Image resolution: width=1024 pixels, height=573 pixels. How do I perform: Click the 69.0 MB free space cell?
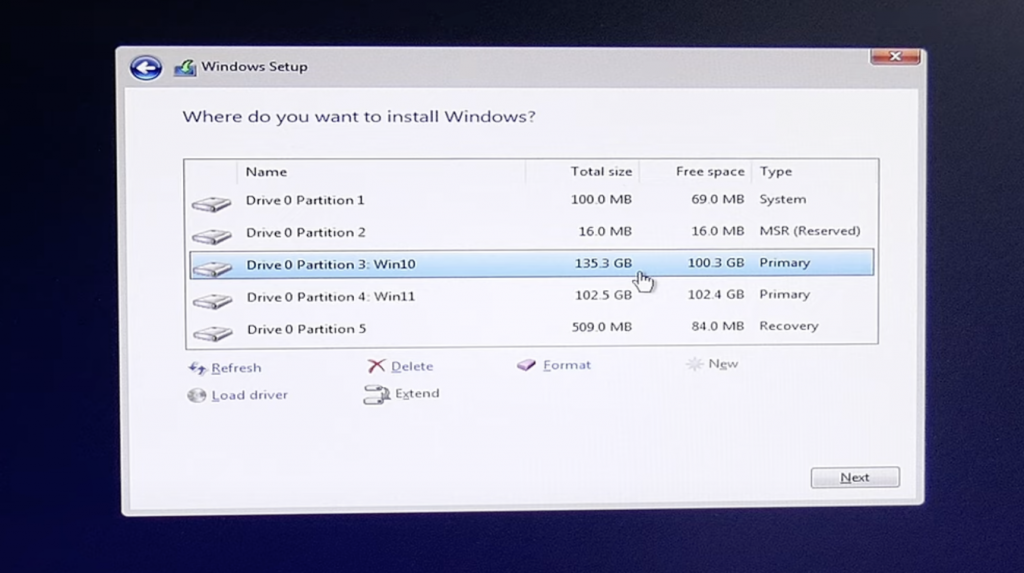point(718,199)
